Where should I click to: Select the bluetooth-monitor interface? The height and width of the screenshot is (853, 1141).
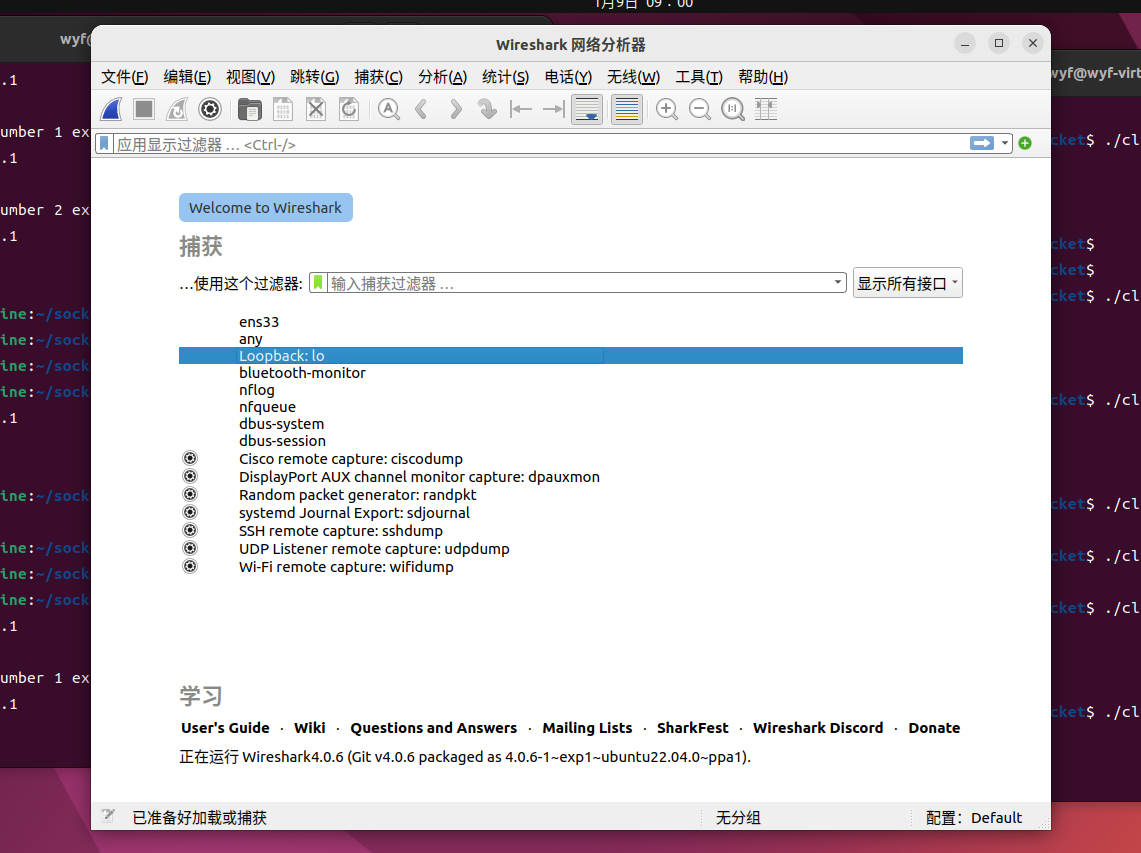point(570,373)
